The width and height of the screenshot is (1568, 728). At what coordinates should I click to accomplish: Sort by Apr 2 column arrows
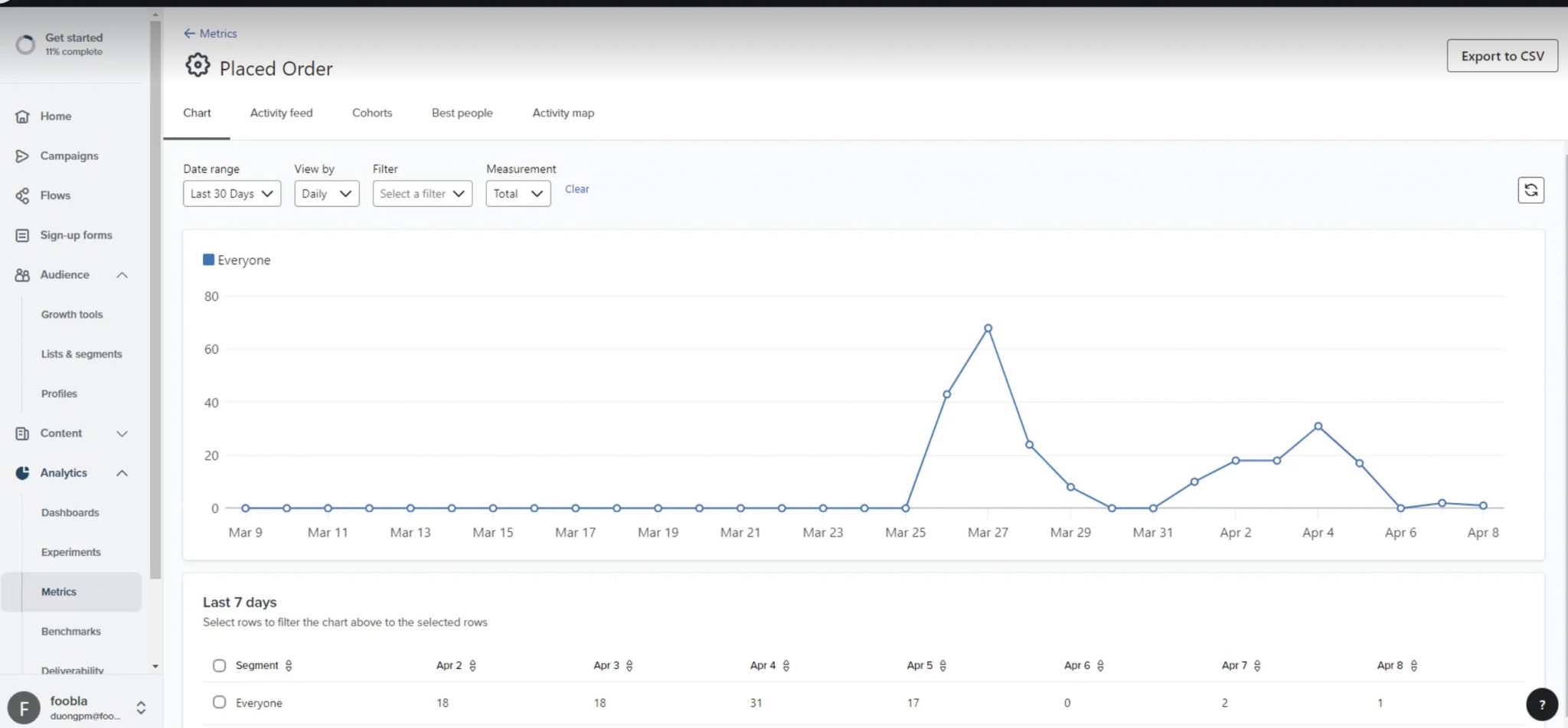(472, 665)
